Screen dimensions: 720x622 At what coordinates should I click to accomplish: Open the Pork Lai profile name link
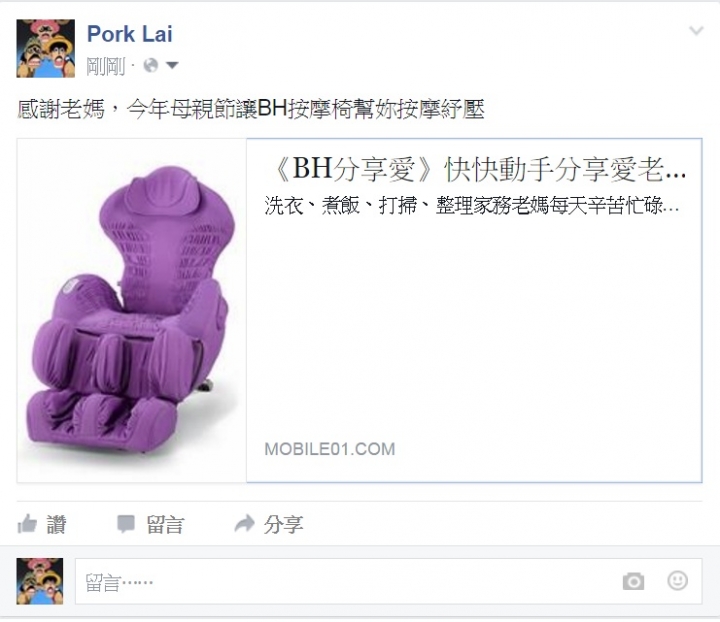(129, 34)
